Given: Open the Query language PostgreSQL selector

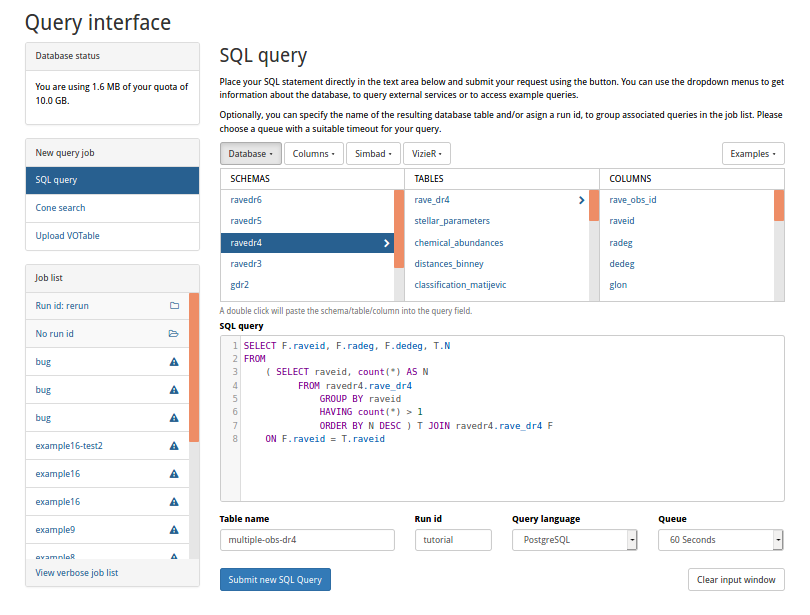Looking at the screenshot, I should (x=574, y=540).
